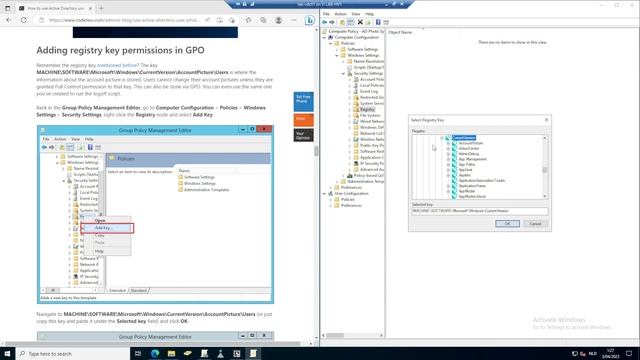Open new tab with plus button
This screenshot has width=640, height=360.
click(x=101, y=8)
